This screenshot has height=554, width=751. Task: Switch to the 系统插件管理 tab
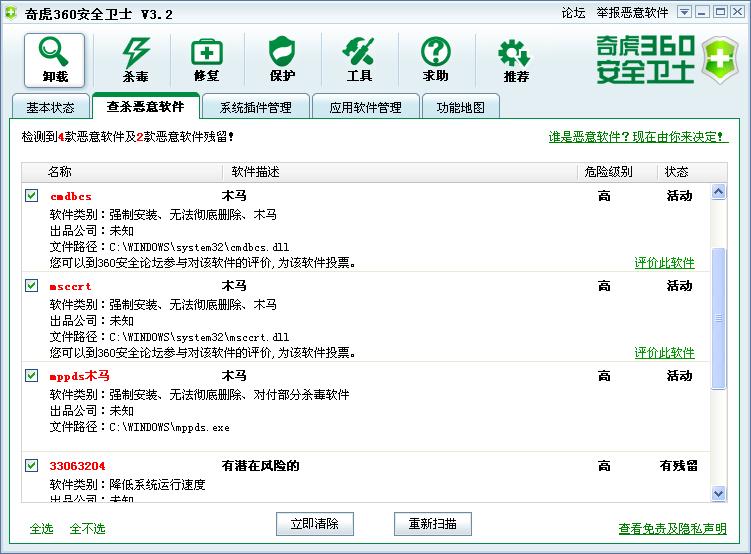(x=255, y=107)
